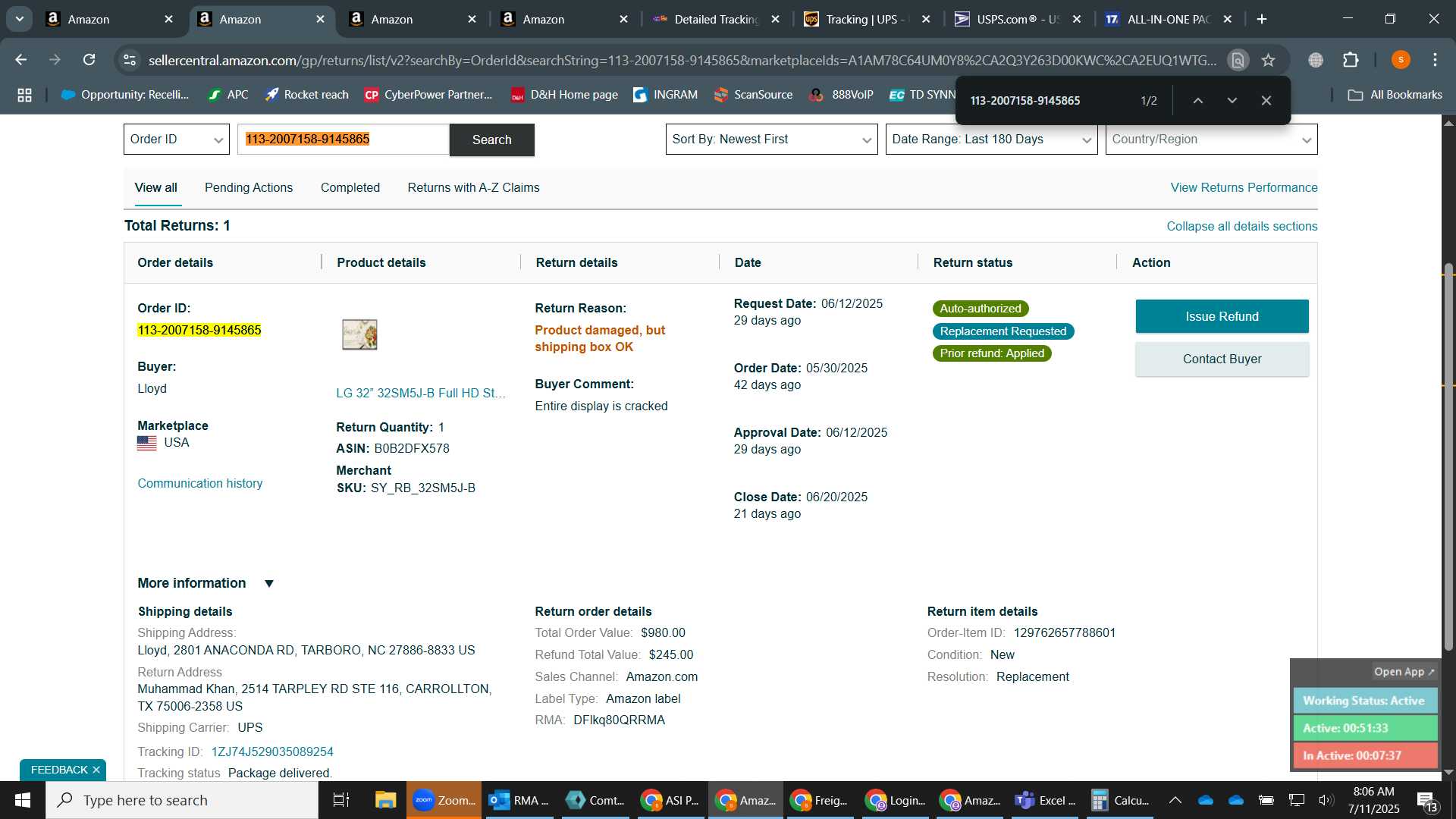Open Task View on the taskbar
The height and width of the screenshot is (819, 1456).
(341, 800)
